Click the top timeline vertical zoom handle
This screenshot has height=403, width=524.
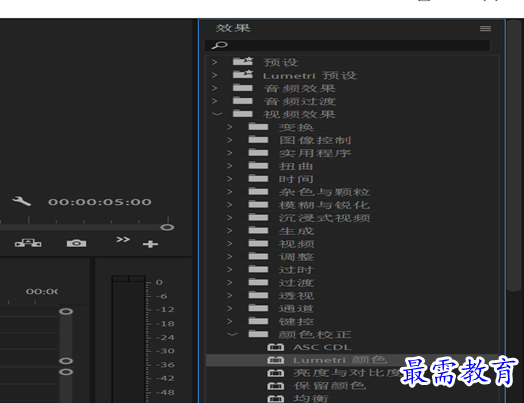click(x=66, y=311)
